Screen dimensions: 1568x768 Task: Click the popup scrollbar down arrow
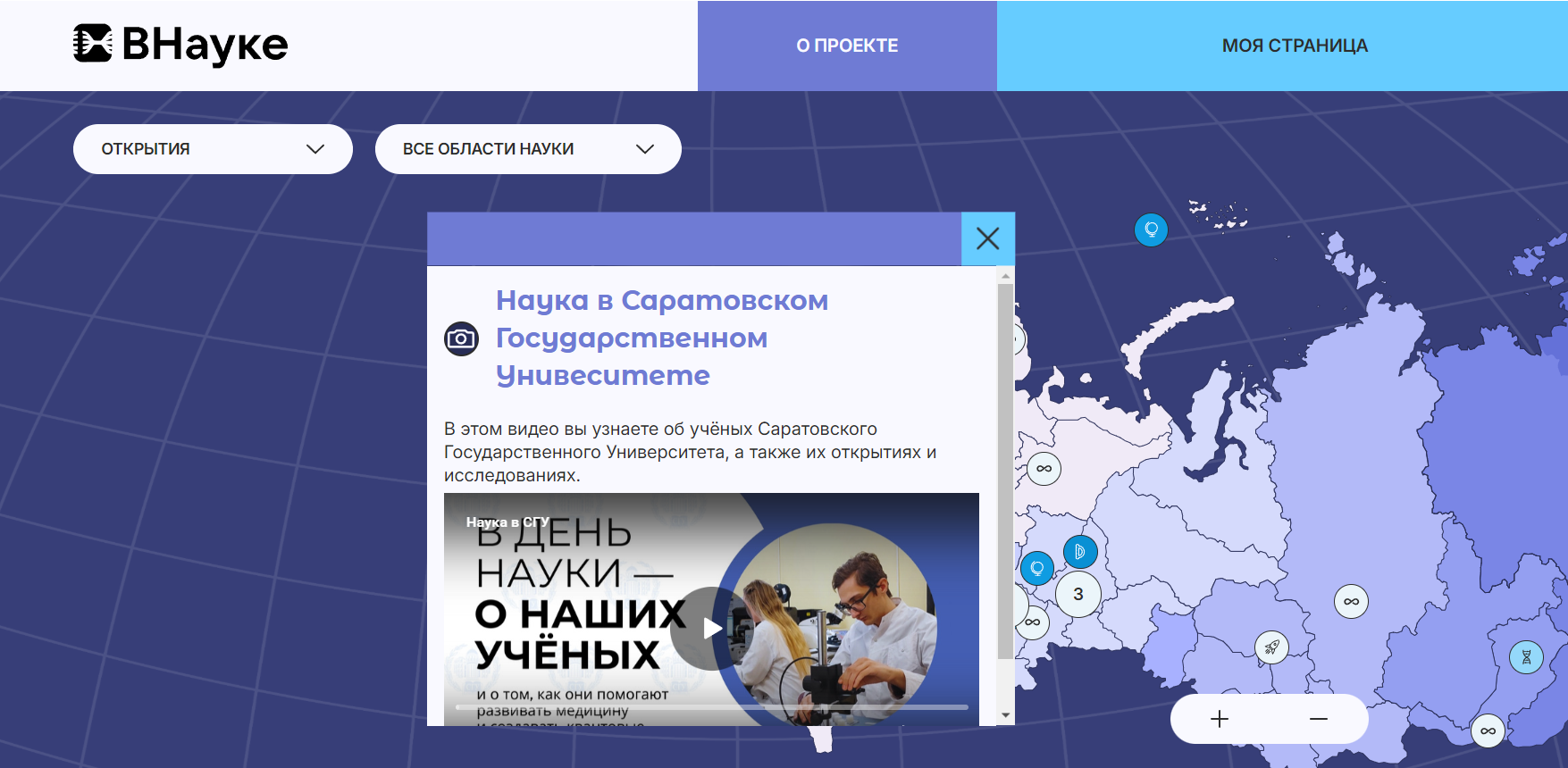1006,715
